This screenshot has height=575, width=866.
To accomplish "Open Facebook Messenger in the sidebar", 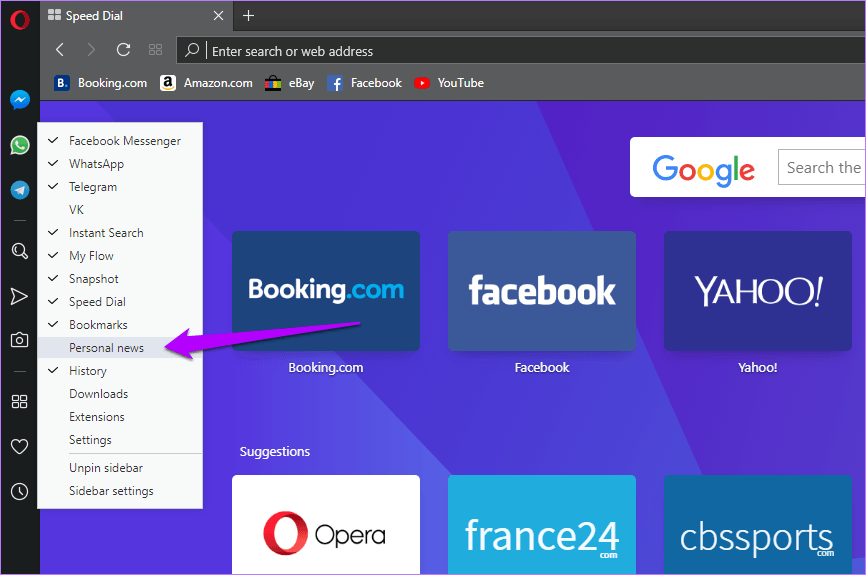I will pos(20,100).
